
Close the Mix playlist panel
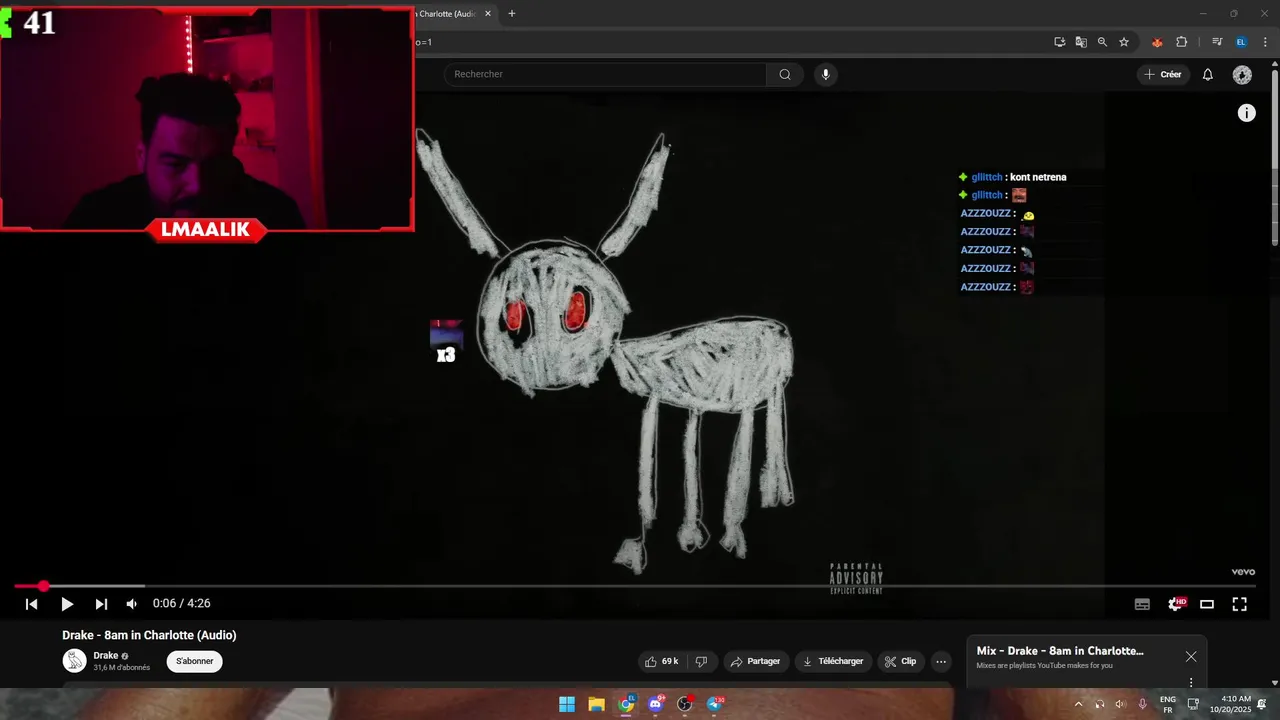tap(1191, 657)
